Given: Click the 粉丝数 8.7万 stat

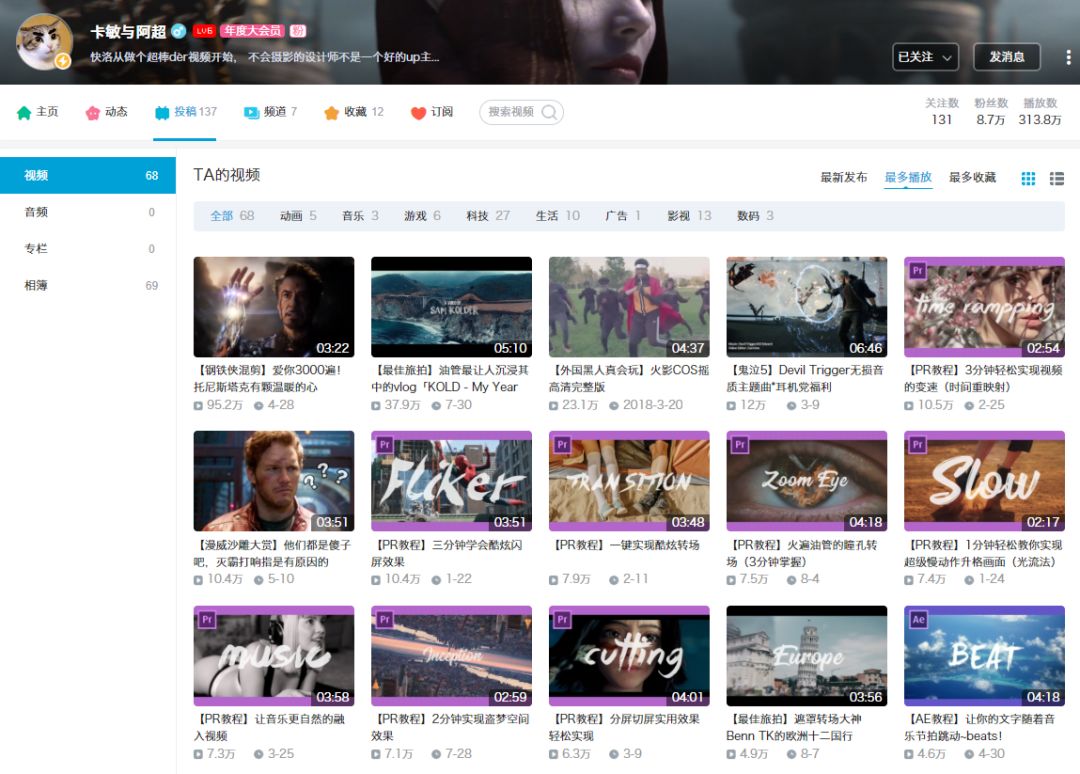Looking at the screenshot, I should tap(990, 112).
